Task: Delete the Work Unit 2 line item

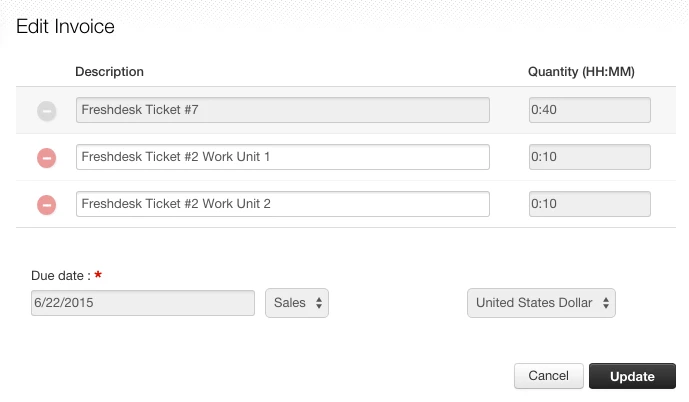Action: click(x=46, y=205)
